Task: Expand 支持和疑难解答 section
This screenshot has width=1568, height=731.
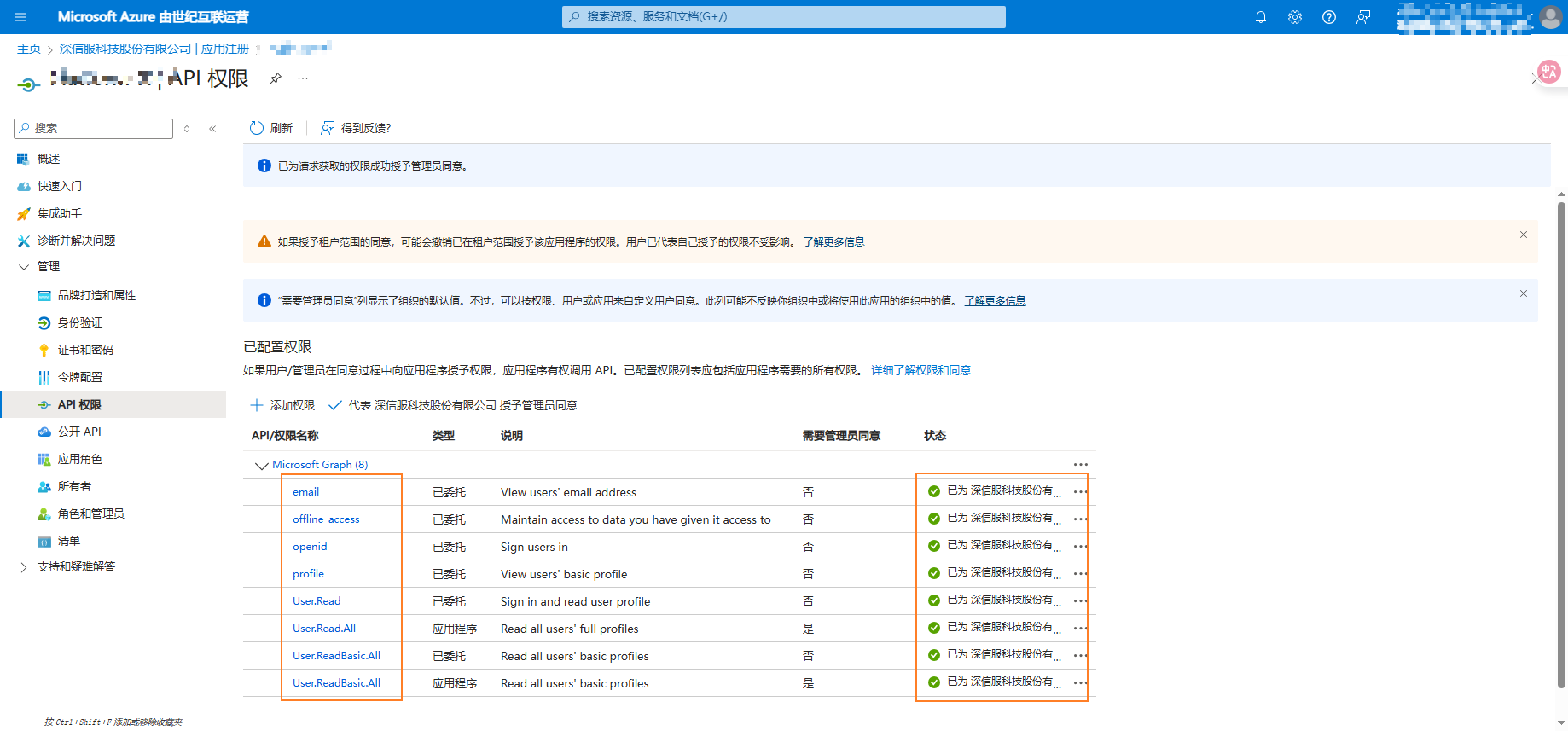Action: [x=24, y=567]
